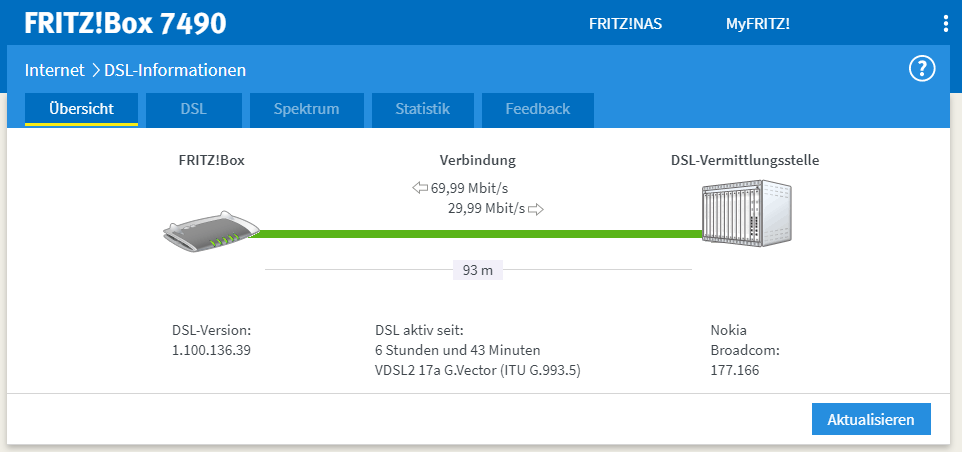Switch to the Übersicht tab
962x452 pixels.
[x=81, y=109]
